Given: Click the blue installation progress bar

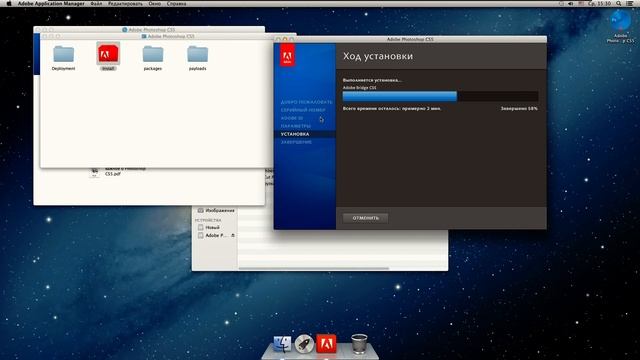Looking at the screenshot, I should point(400,96).
